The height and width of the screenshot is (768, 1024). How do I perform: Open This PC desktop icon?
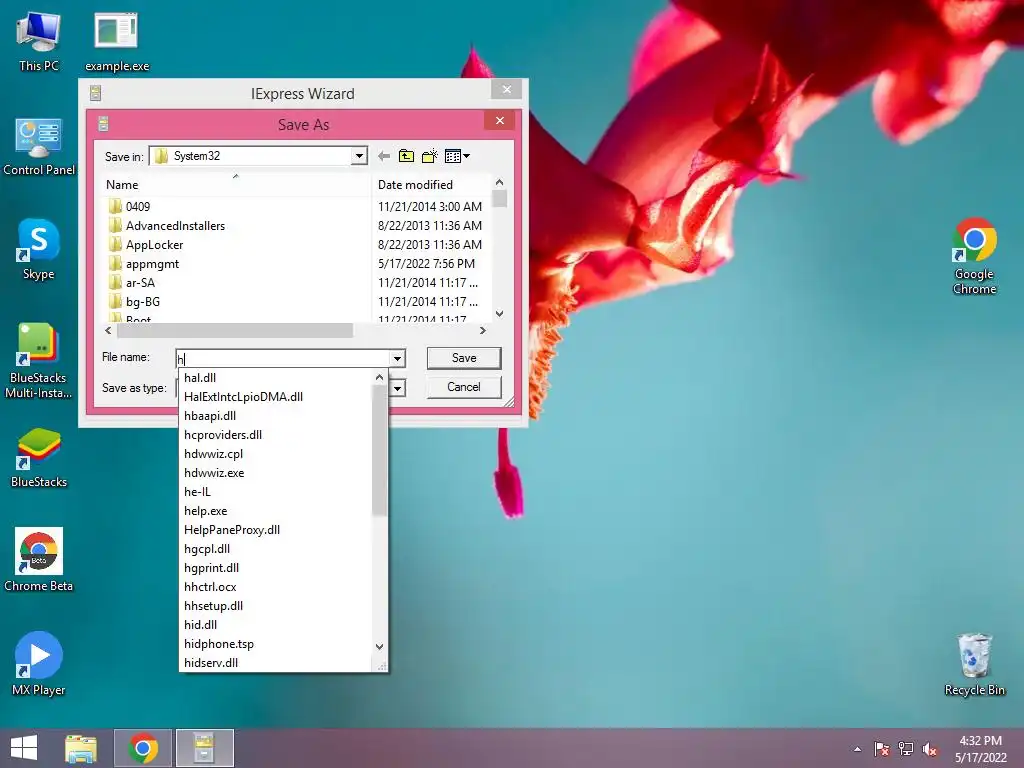pyautogui.click(x=39, y=42)
